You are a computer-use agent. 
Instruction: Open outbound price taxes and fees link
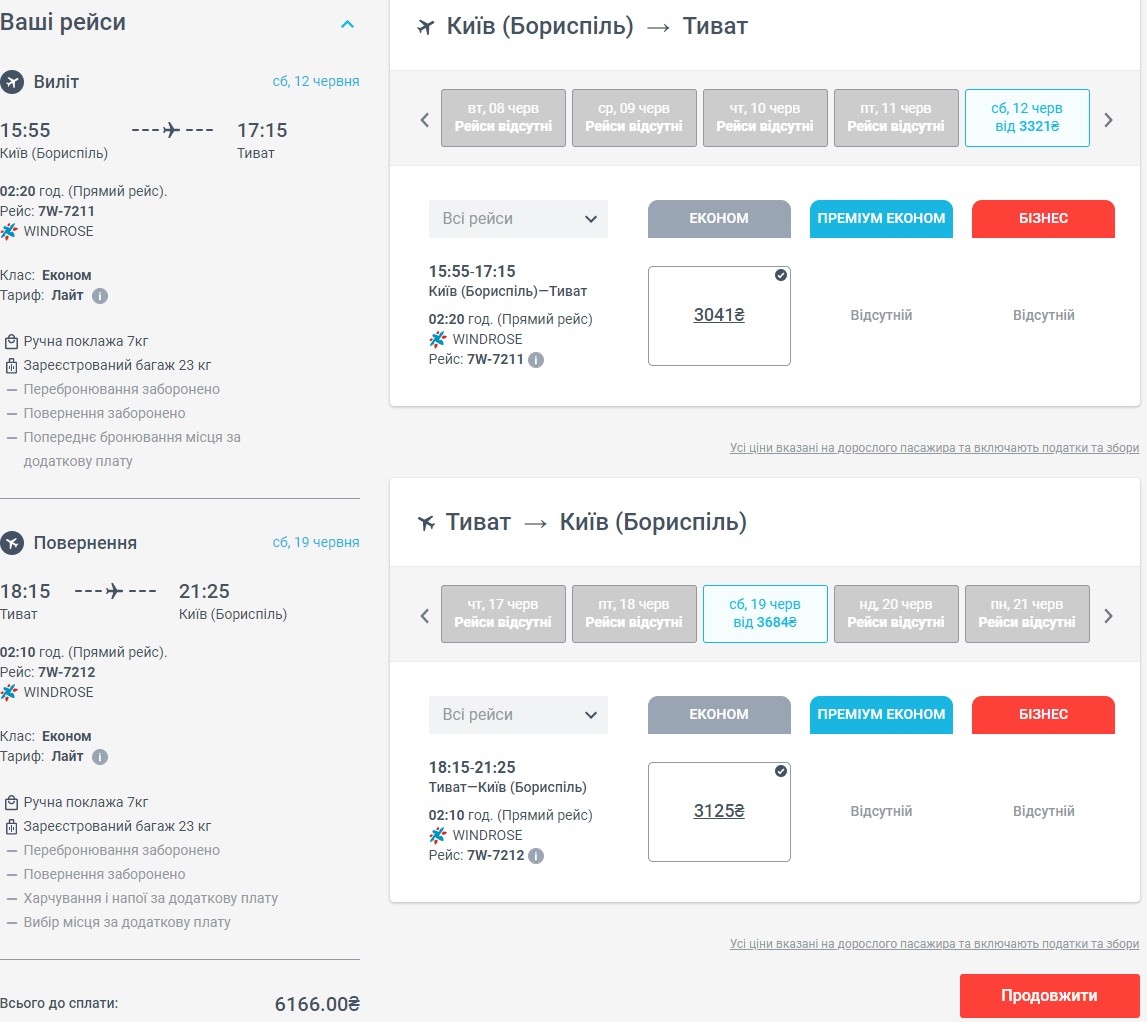(934, 448)
